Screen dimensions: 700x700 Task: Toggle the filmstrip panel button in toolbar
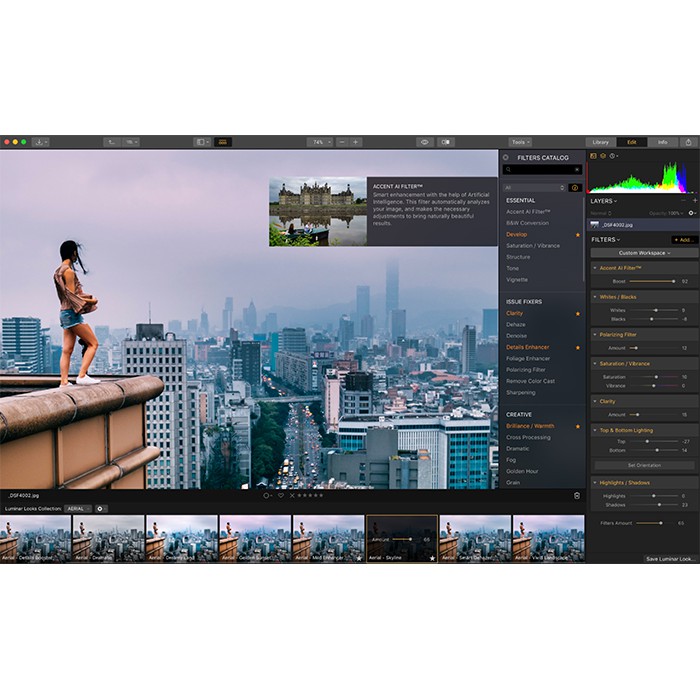[x=223, y=142]
